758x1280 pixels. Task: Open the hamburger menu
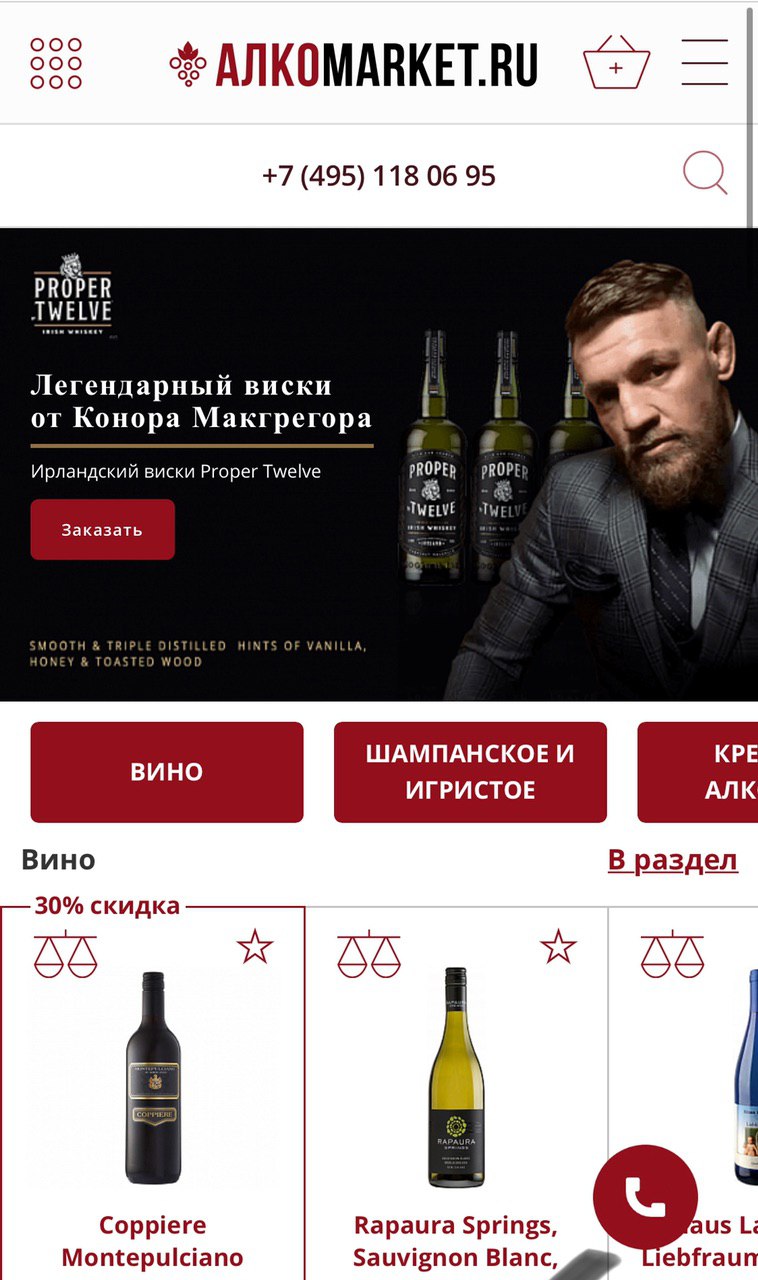(x=705, y=63)
